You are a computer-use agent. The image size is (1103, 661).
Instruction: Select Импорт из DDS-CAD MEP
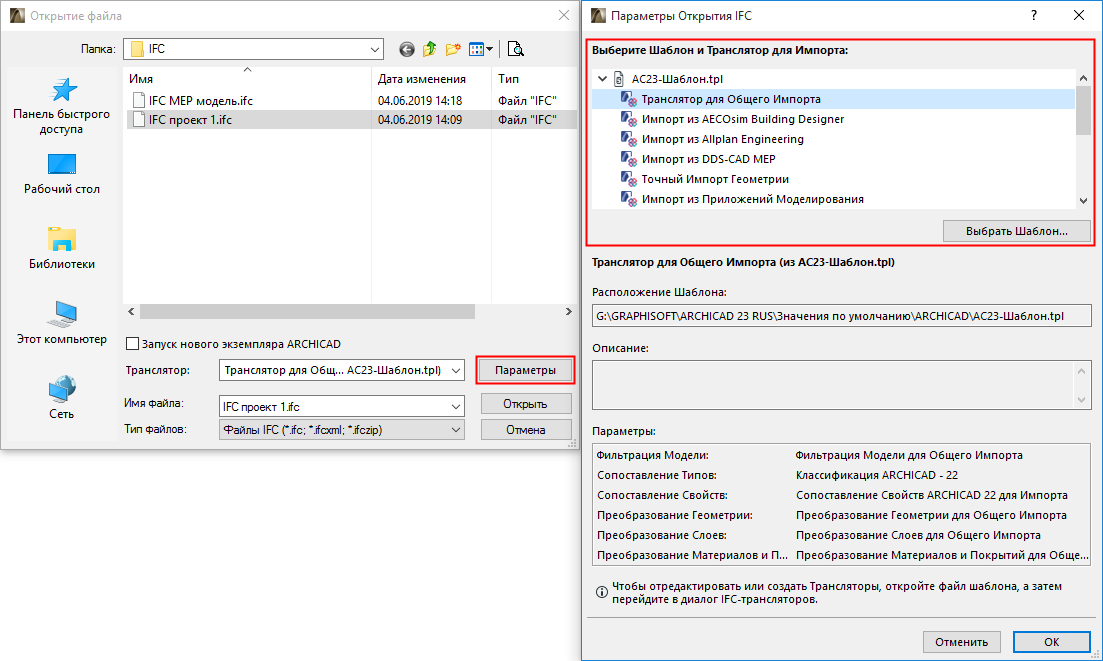tap(708, 159)
